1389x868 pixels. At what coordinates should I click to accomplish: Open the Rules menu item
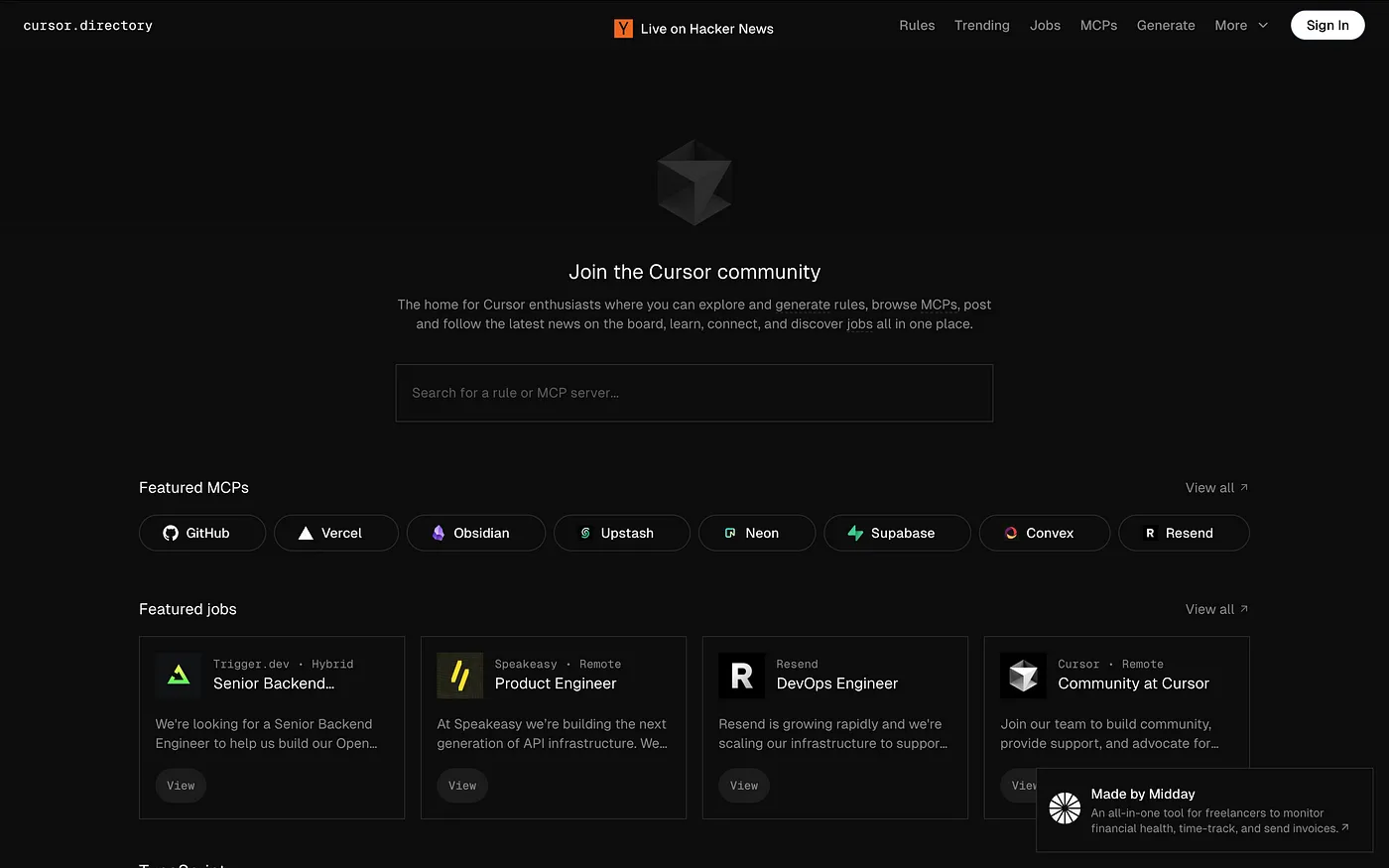pos(916,25)
